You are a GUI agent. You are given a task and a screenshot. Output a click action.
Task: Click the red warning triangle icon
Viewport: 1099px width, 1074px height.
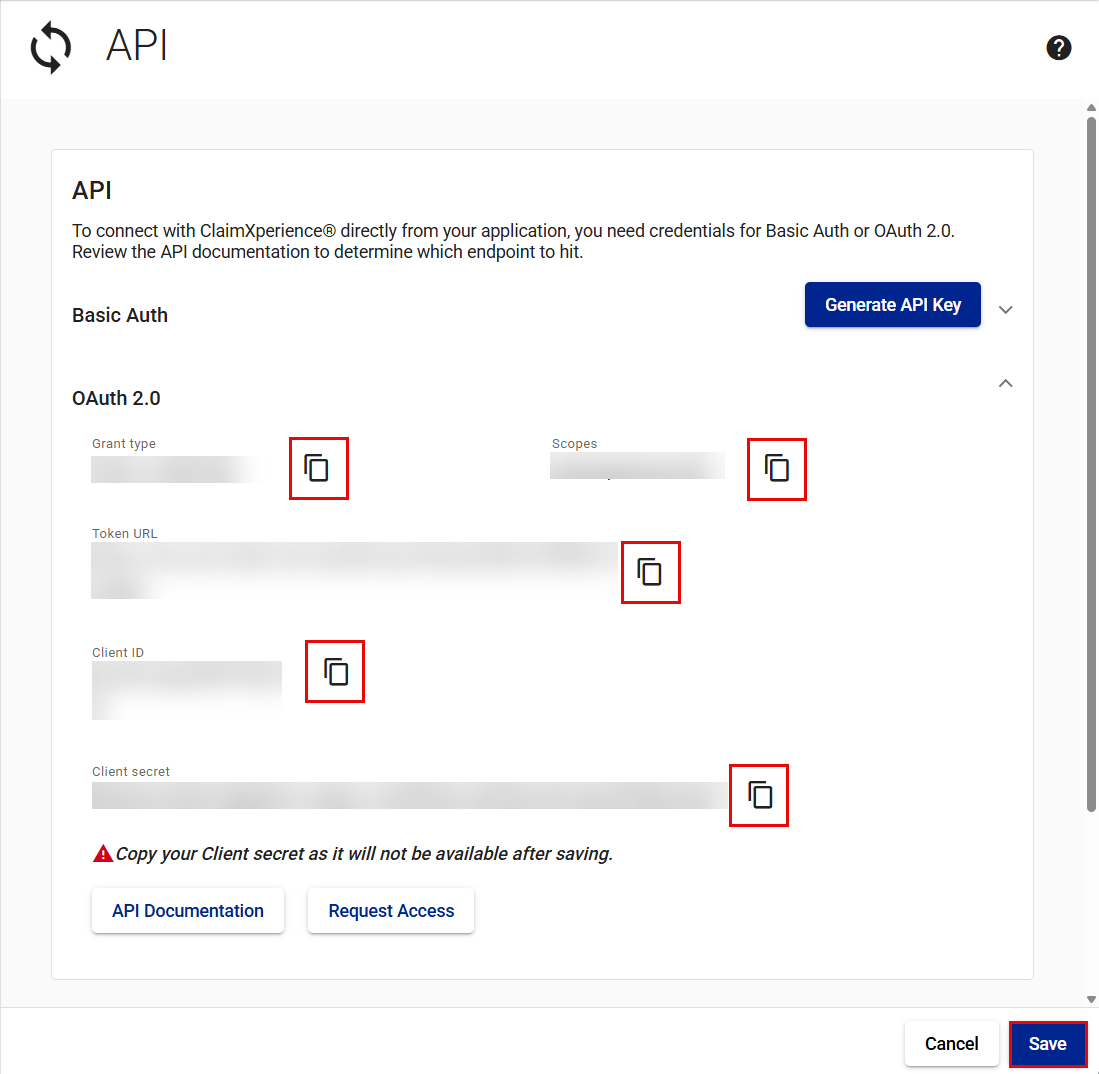pos(102,854)
